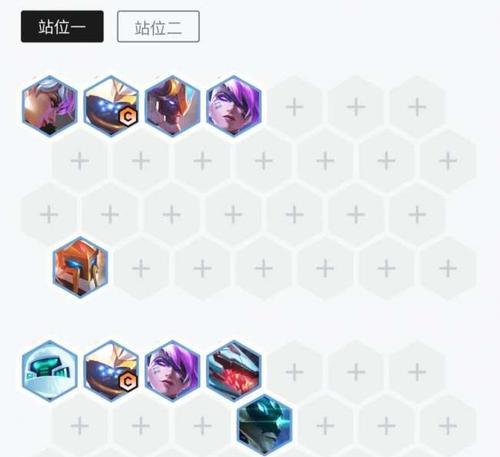Screen dimensions: 500x457
Task: Add unit to last empty slot in top row
Action: pos(417,107)
